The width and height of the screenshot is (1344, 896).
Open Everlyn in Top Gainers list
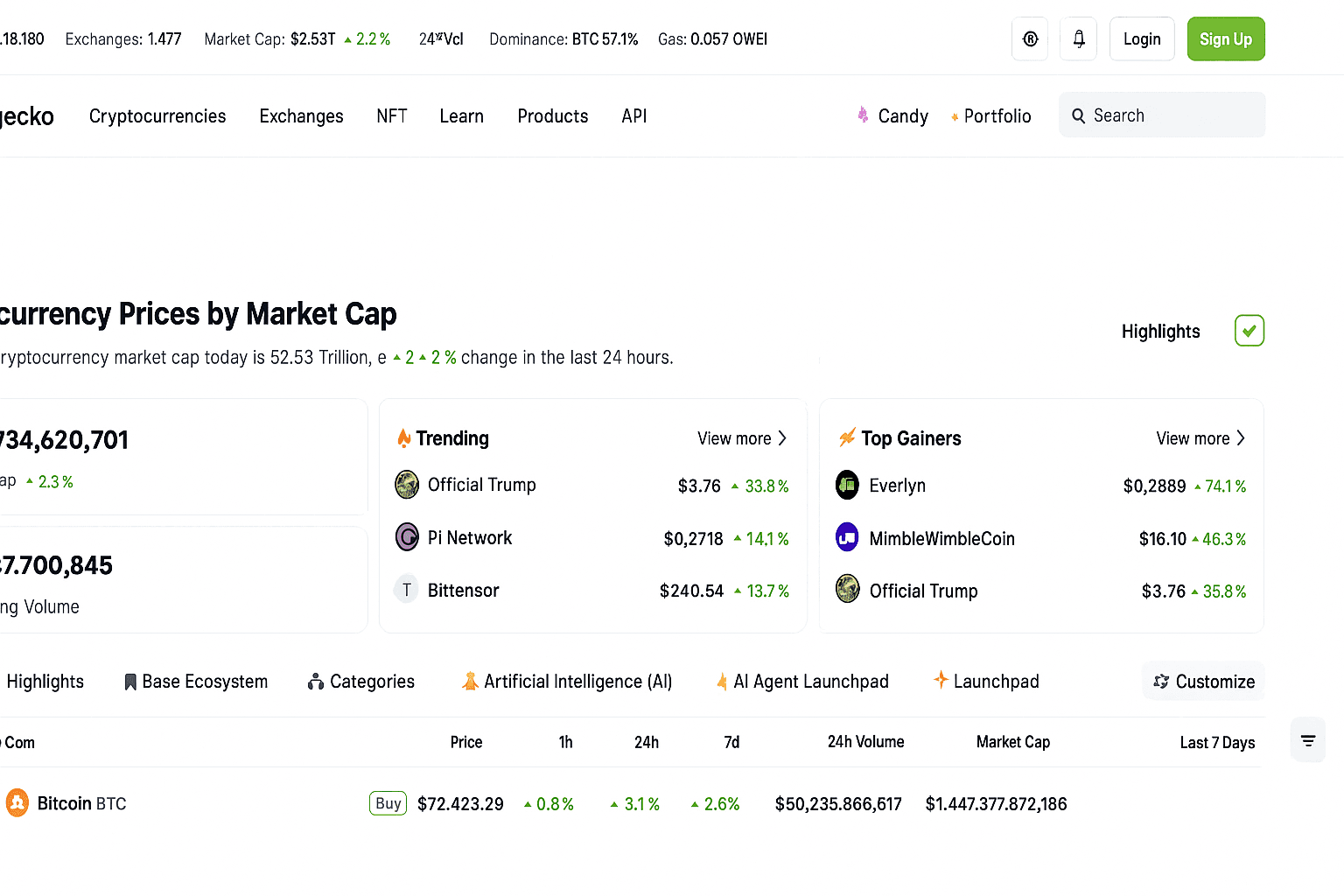pos(898,486)
